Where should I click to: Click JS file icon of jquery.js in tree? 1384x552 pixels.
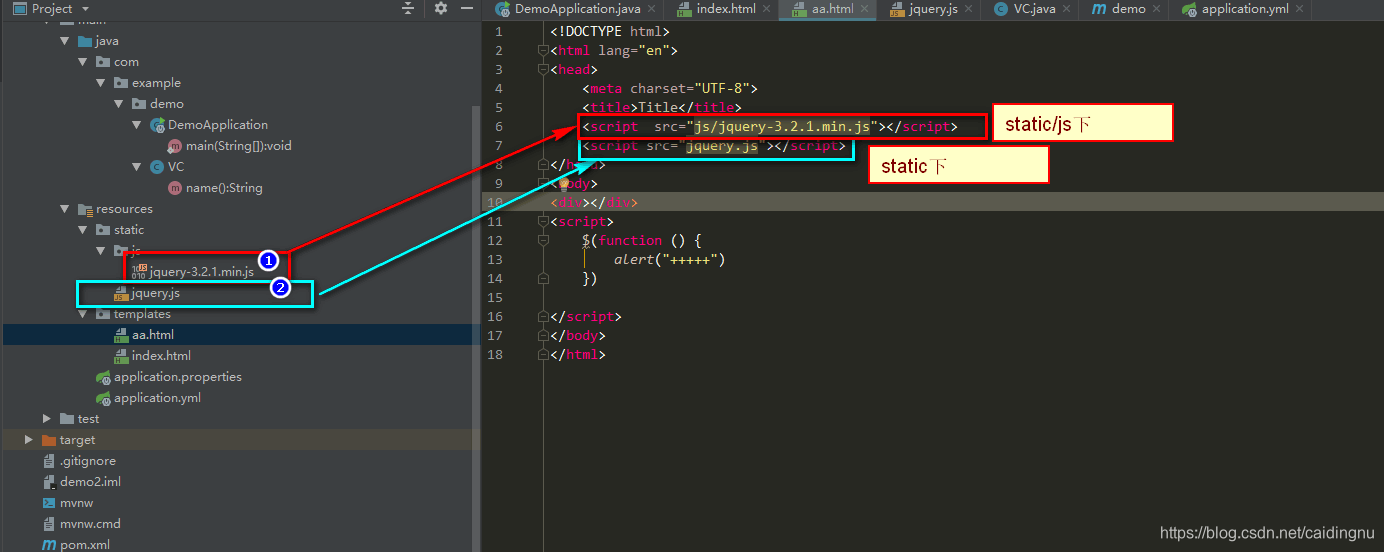click(121, 294)
